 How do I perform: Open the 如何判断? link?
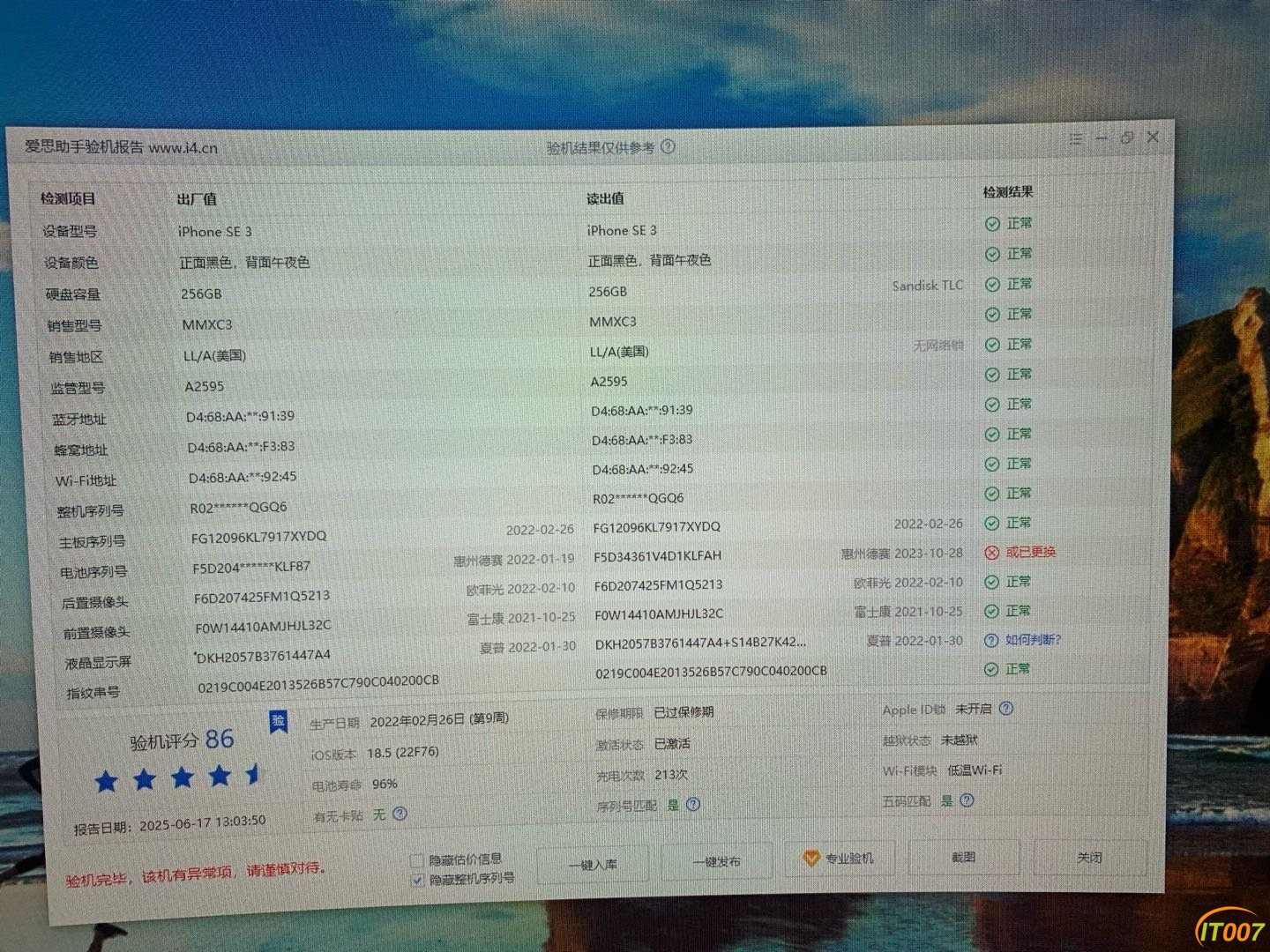tap(1034, 640)
